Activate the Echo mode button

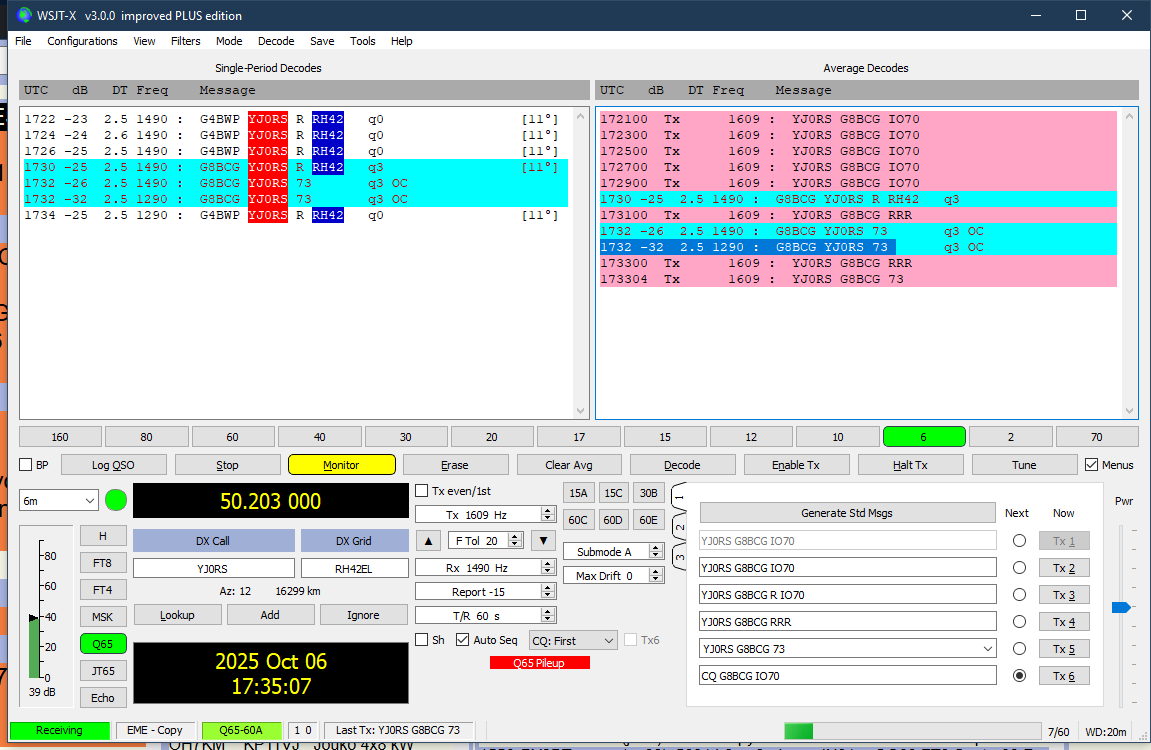point(102,698)
